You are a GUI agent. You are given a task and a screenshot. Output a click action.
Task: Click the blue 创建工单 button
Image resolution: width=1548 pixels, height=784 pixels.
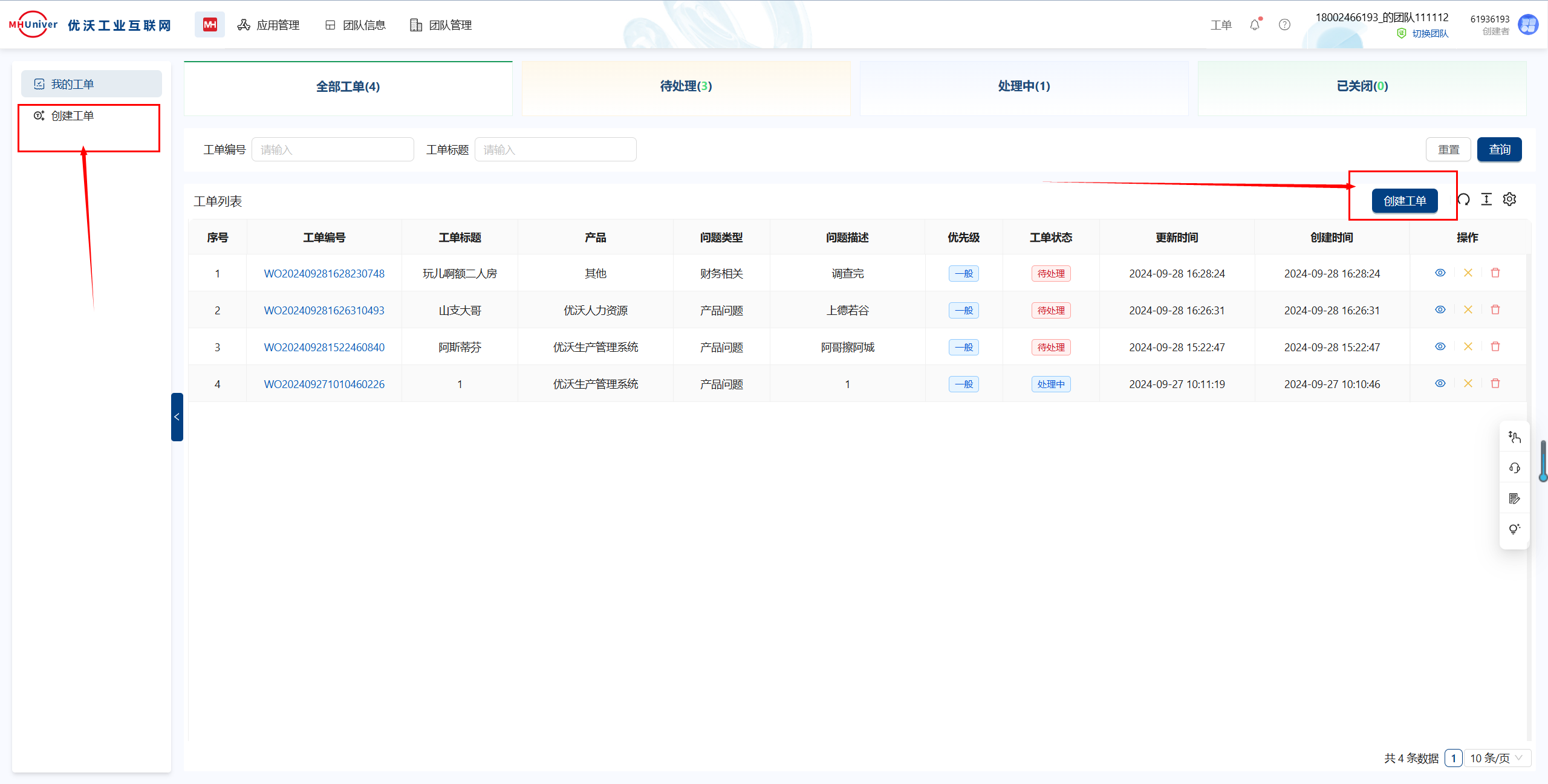point(1404,201)
